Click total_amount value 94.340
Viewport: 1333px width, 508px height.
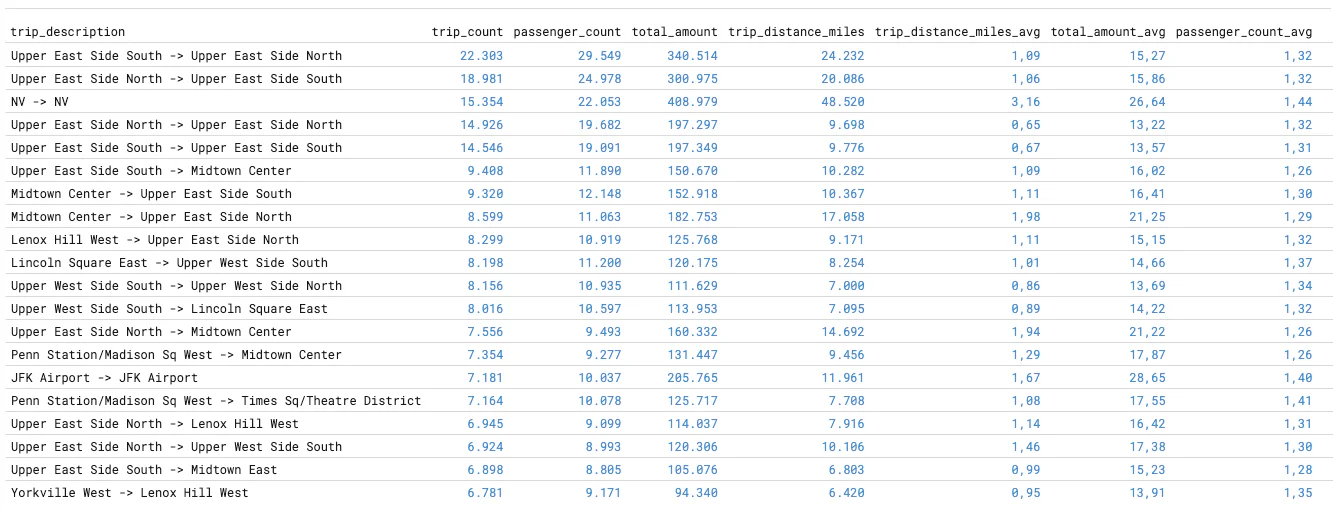[696, 493]
